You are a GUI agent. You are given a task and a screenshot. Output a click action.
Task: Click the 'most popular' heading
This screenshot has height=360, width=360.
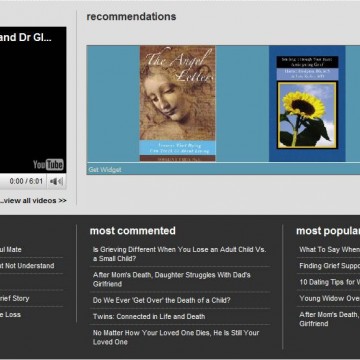[x=328, y=231]
